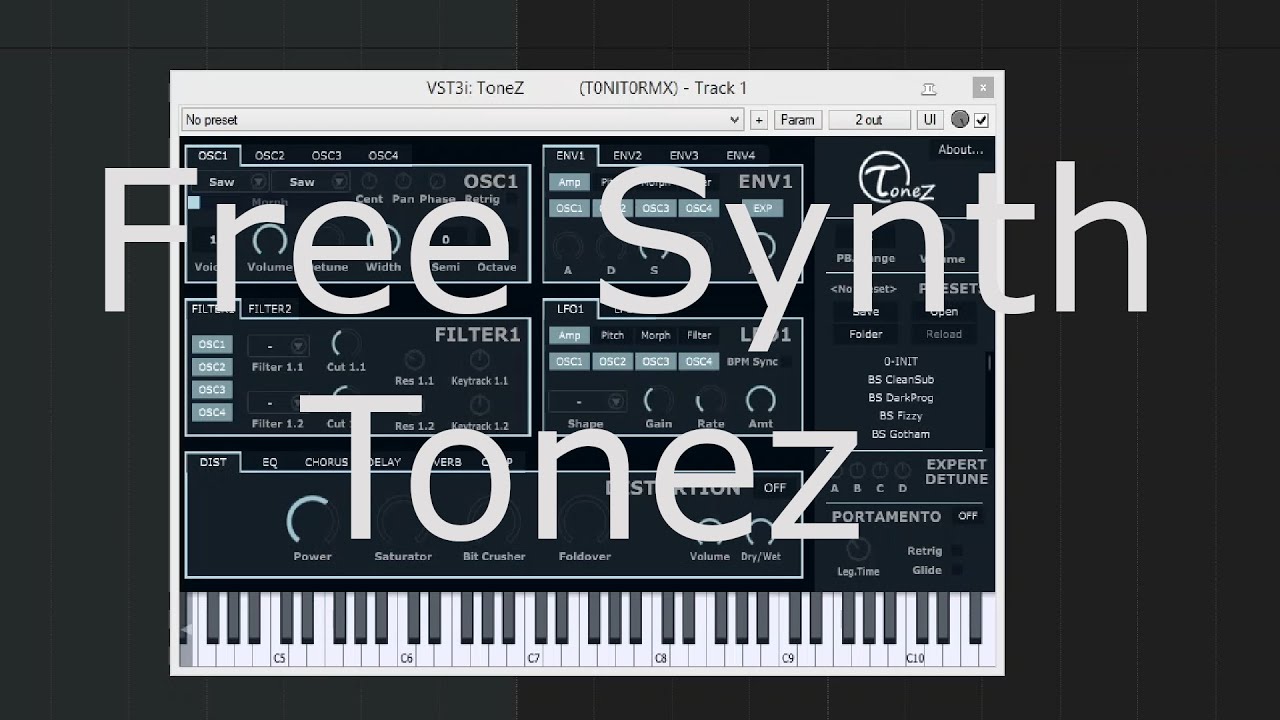Click the Keytrack 1.1 knob
Image resolution: width=1280 pixels, height=720 pixels.
pyautogui.click(x=479, y=360)
